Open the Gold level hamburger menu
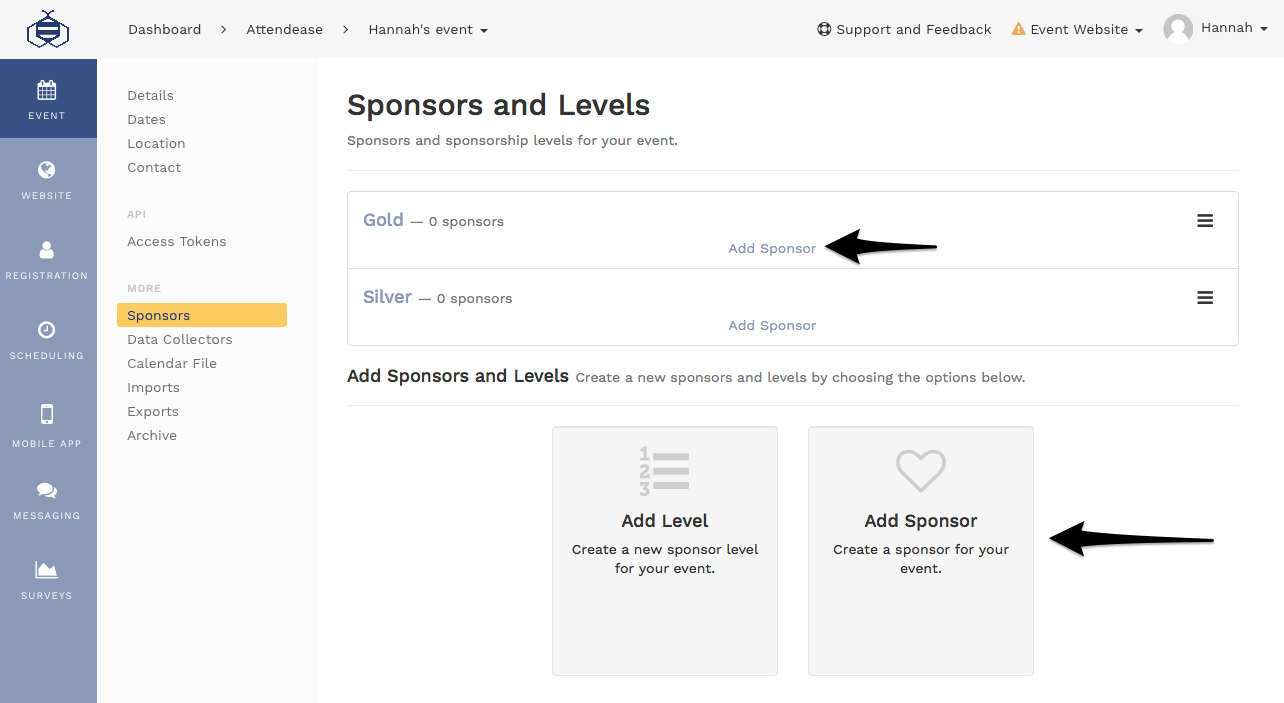 coord(1204,220)
